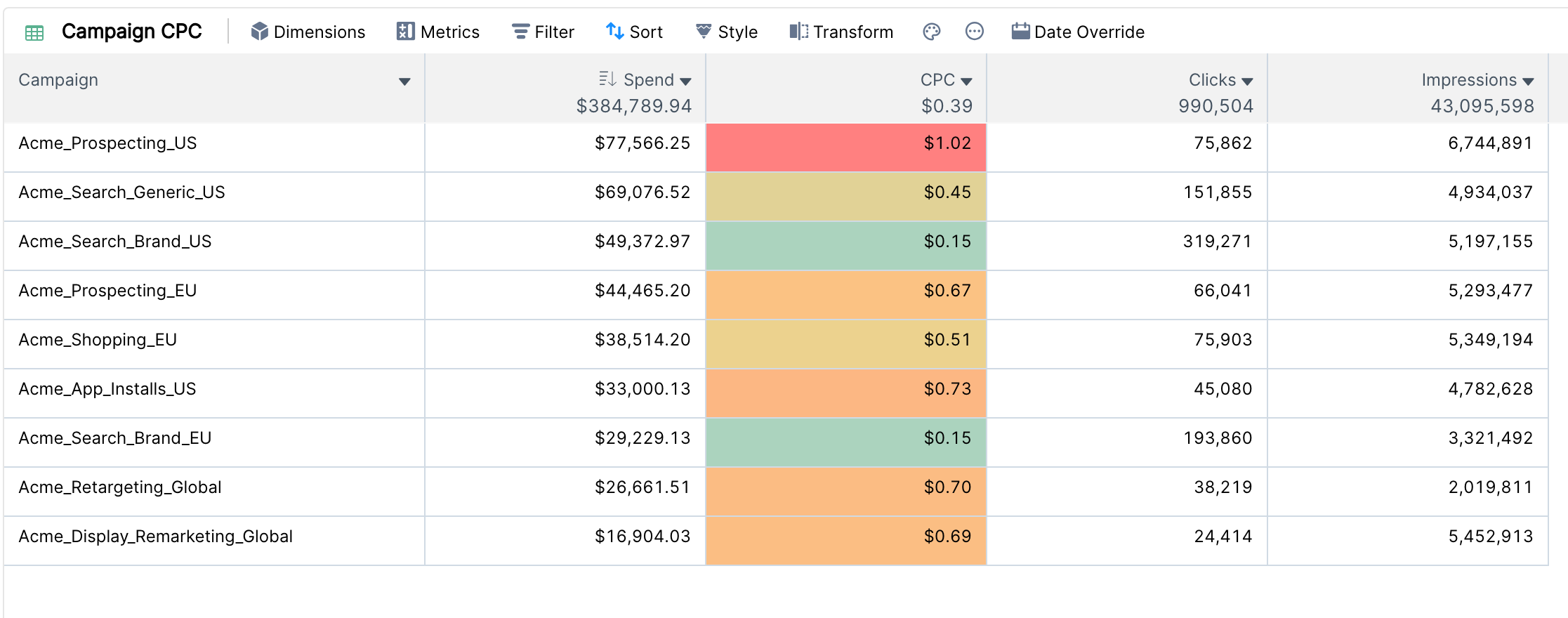Select the Acme_Search_Brand_EU campaign name
The image size is (1568, 618).
(115, 438)
